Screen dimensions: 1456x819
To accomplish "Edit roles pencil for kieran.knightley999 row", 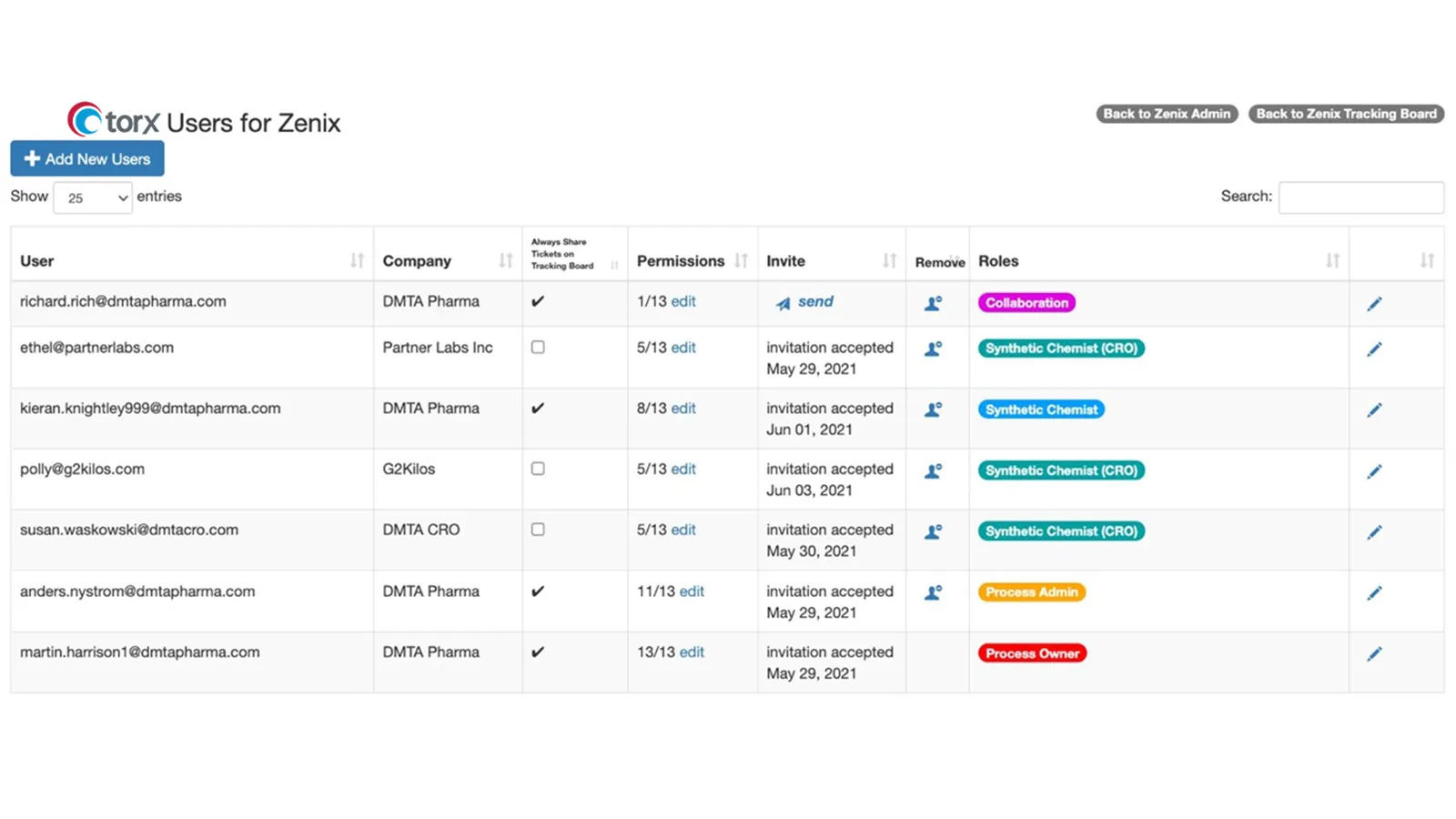I will [1374, 410].
